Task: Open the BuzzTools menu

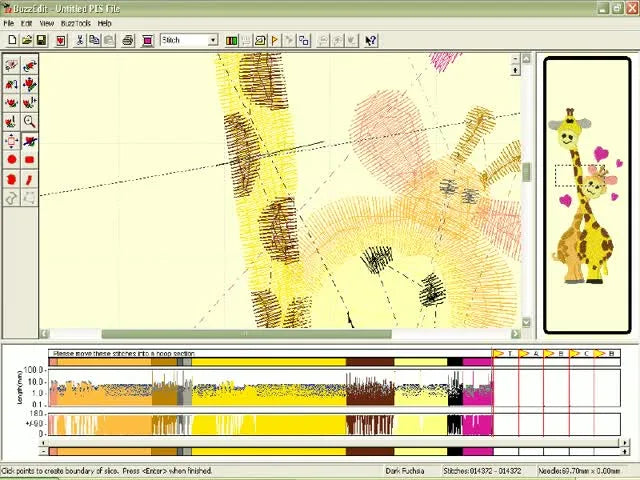Action: click(75, 23)
